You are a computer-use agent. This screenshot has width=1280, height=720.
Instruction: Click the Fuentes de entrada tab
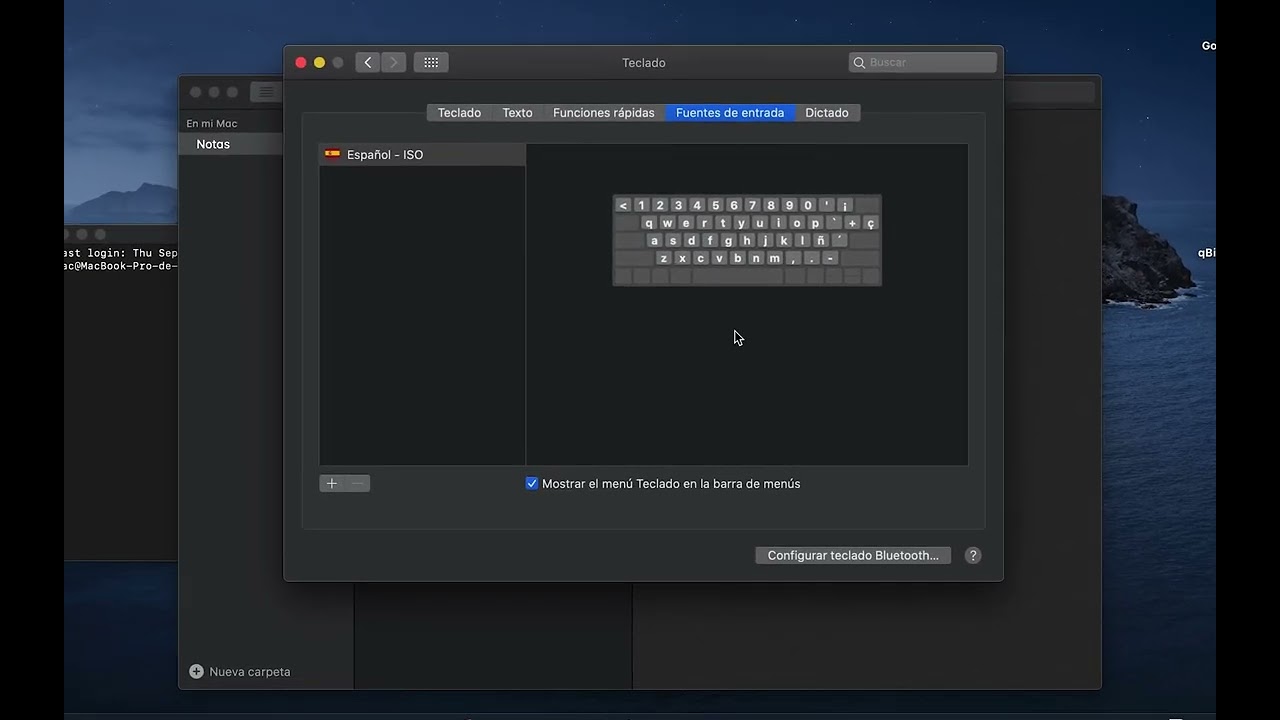pos(730,113)
